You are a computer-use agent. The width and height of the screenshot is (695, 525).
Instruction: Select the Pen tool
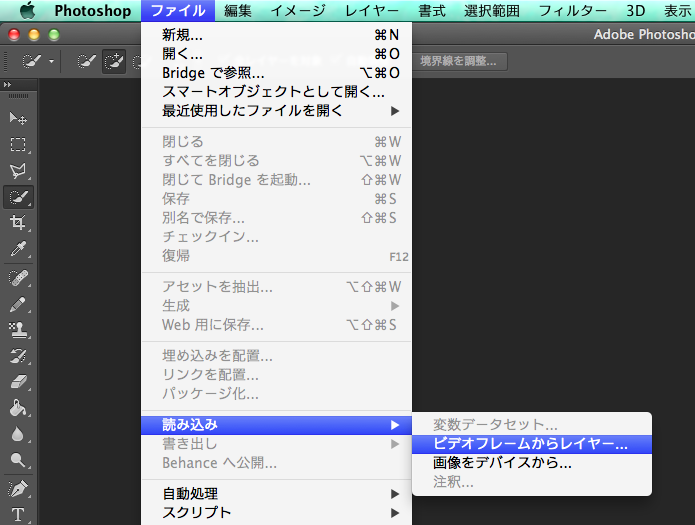(x=18, y=489)
